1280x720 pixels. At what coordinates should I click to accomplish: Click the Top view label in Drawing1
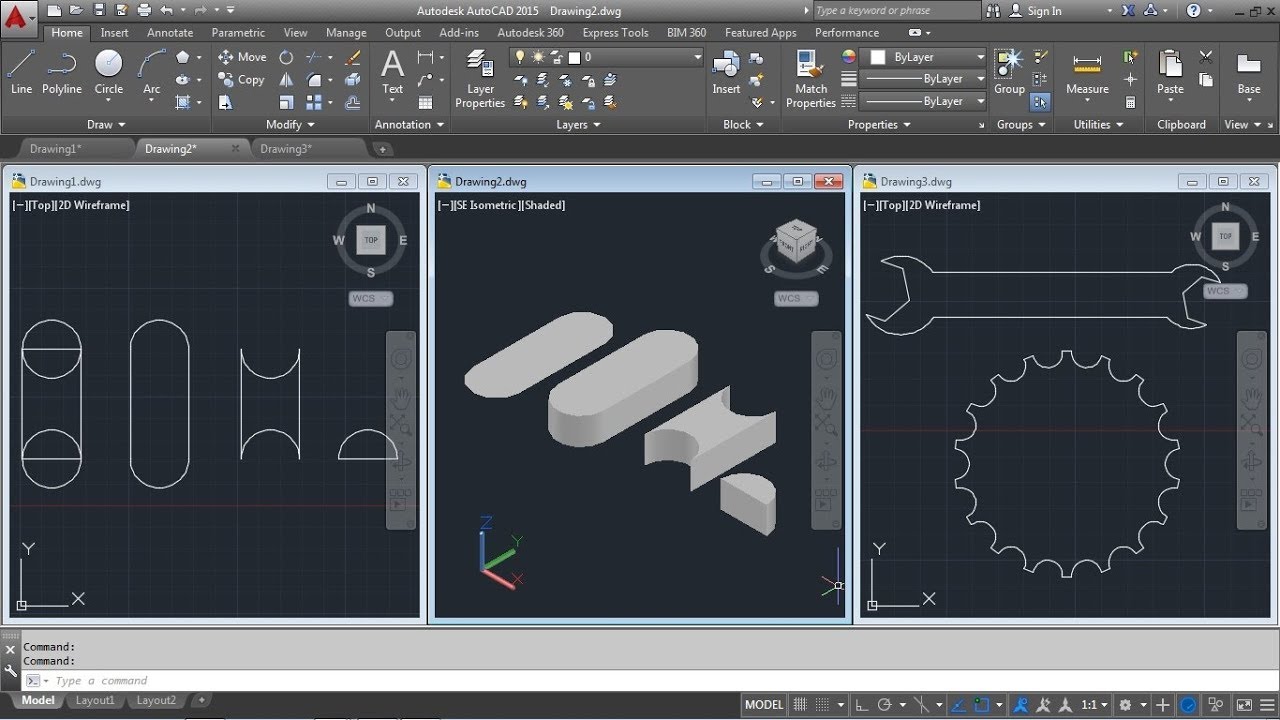point(41,205)
